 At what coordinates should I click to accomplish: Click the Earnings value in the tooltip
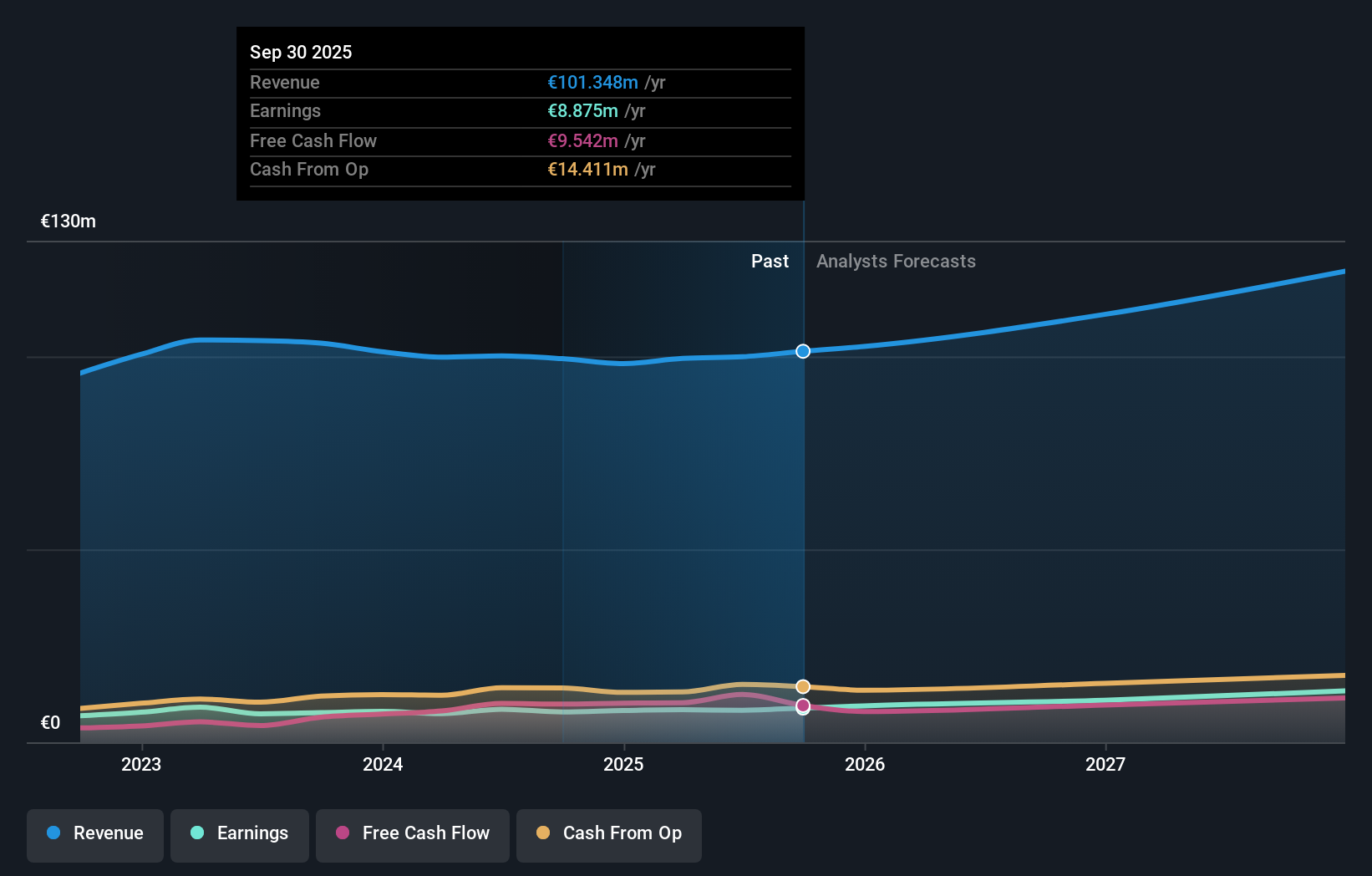(x=582, y=110)
